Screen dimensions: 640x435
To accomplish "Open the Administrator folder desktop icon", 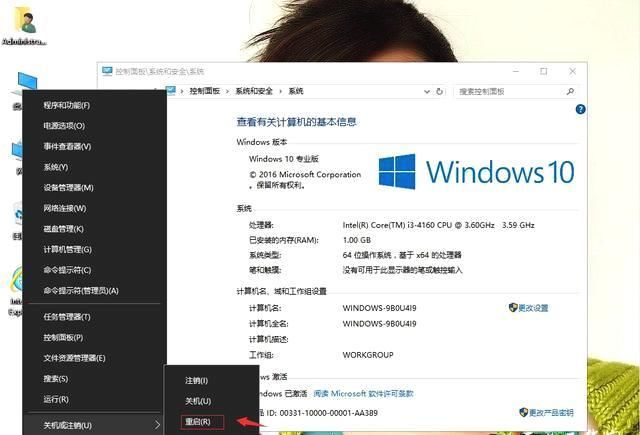I will click(x=24, y=24).
